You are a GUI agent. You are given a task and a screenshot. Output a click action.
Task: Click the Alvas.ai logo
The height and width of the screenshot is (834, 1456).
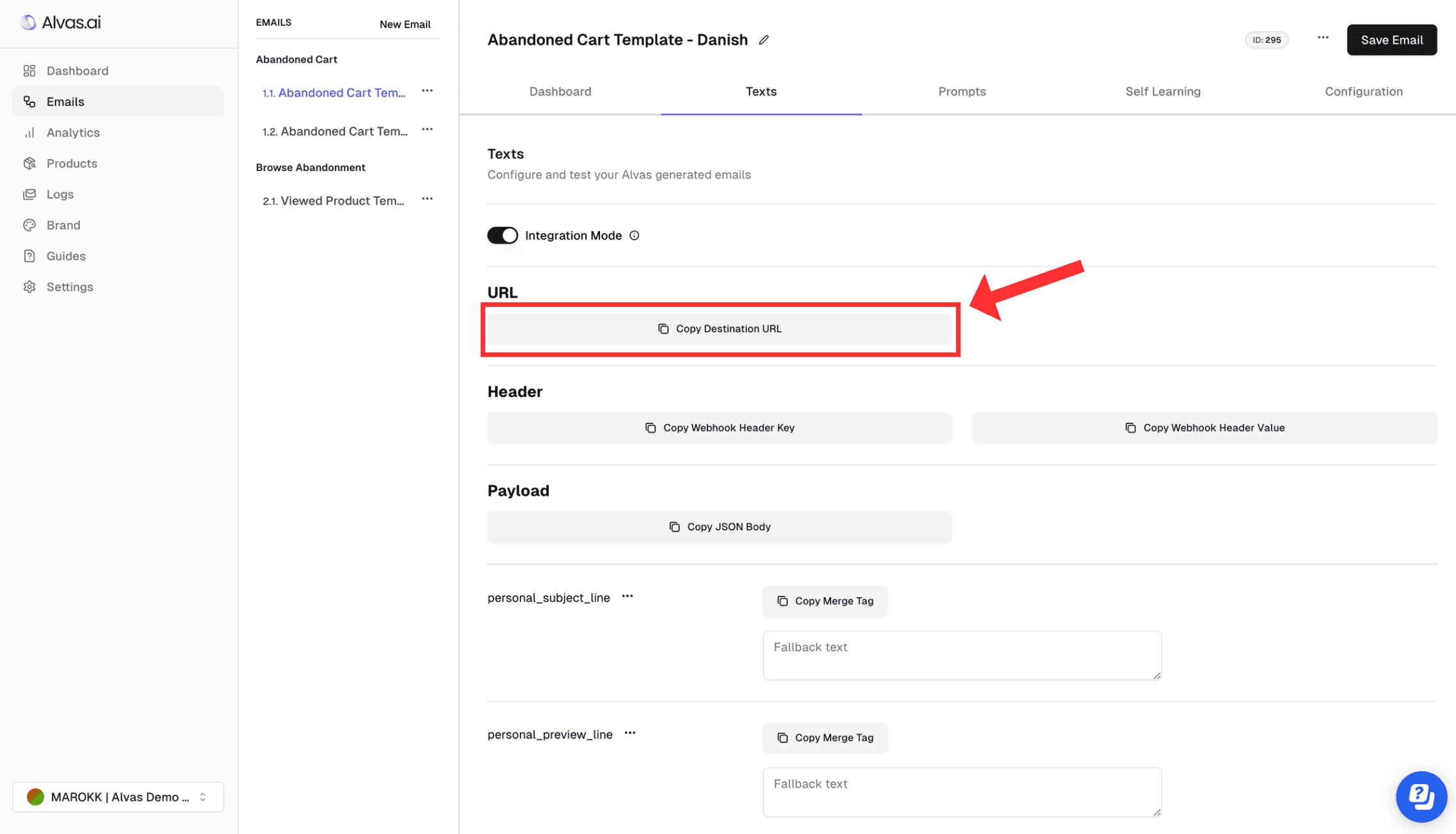pos(60,22)
